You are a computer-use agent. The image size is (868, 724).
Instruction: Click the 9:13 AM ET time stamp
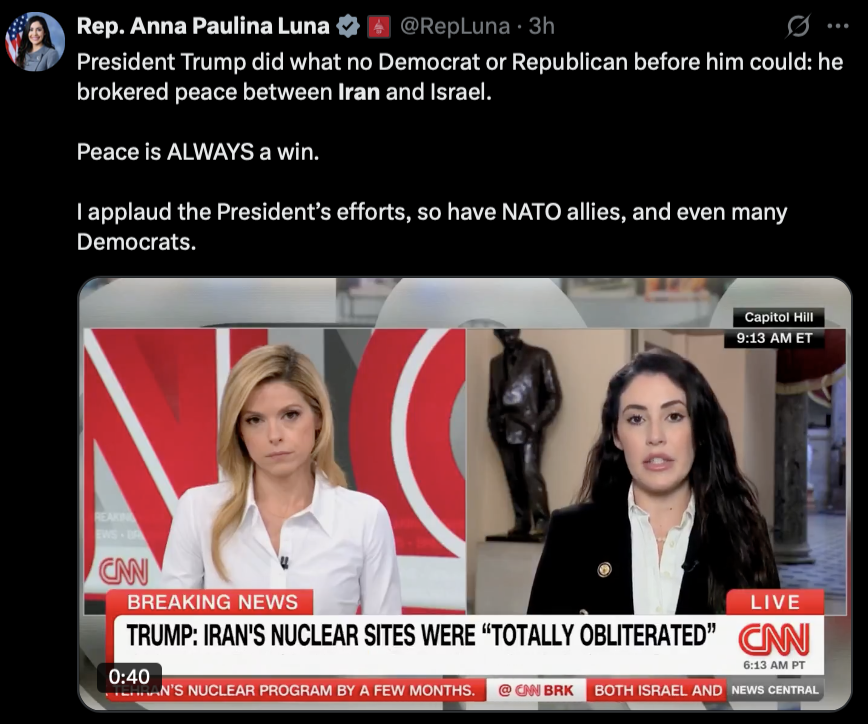(x=774, y=338)
